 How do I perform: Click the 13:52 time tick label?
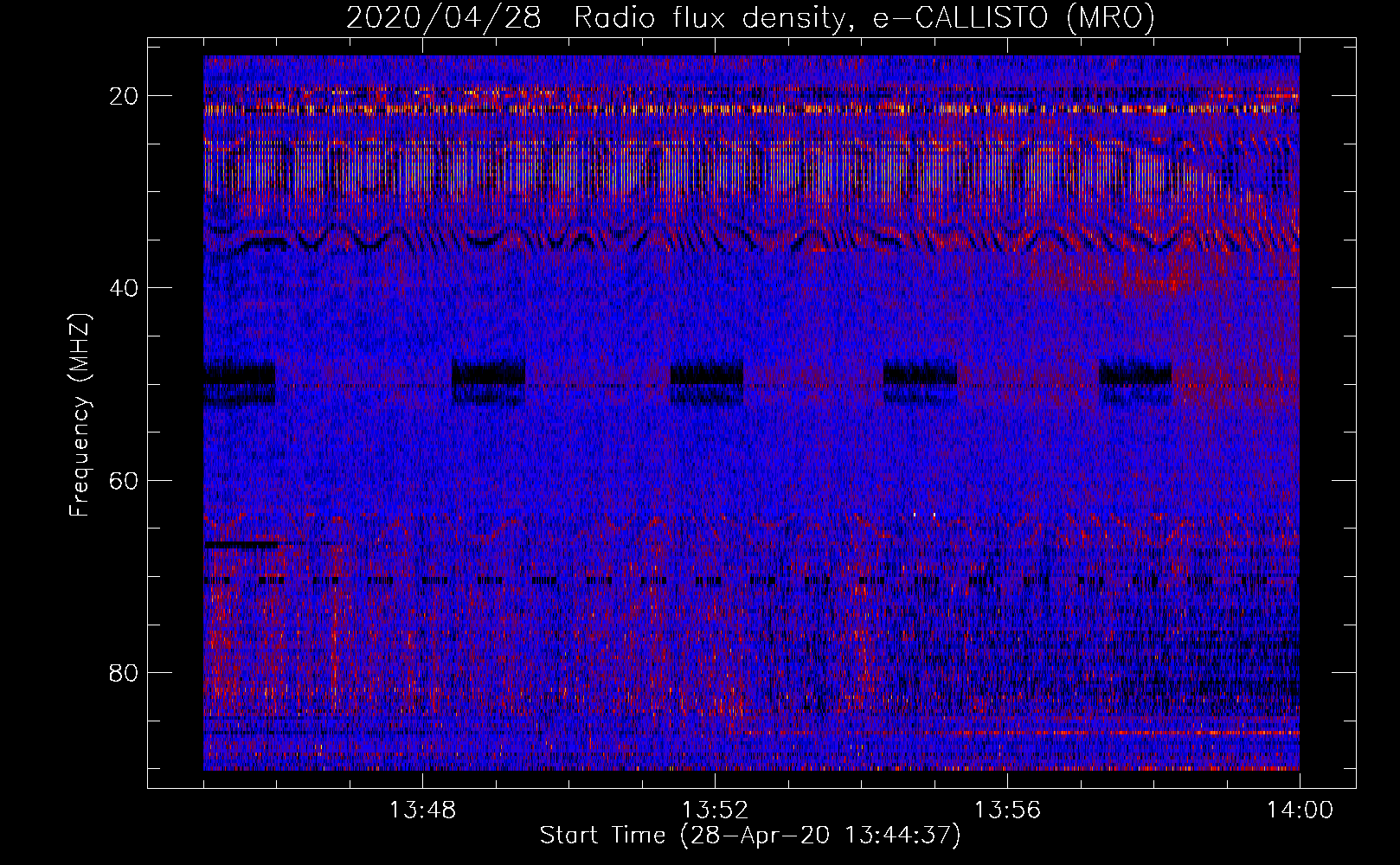[715, 811]
